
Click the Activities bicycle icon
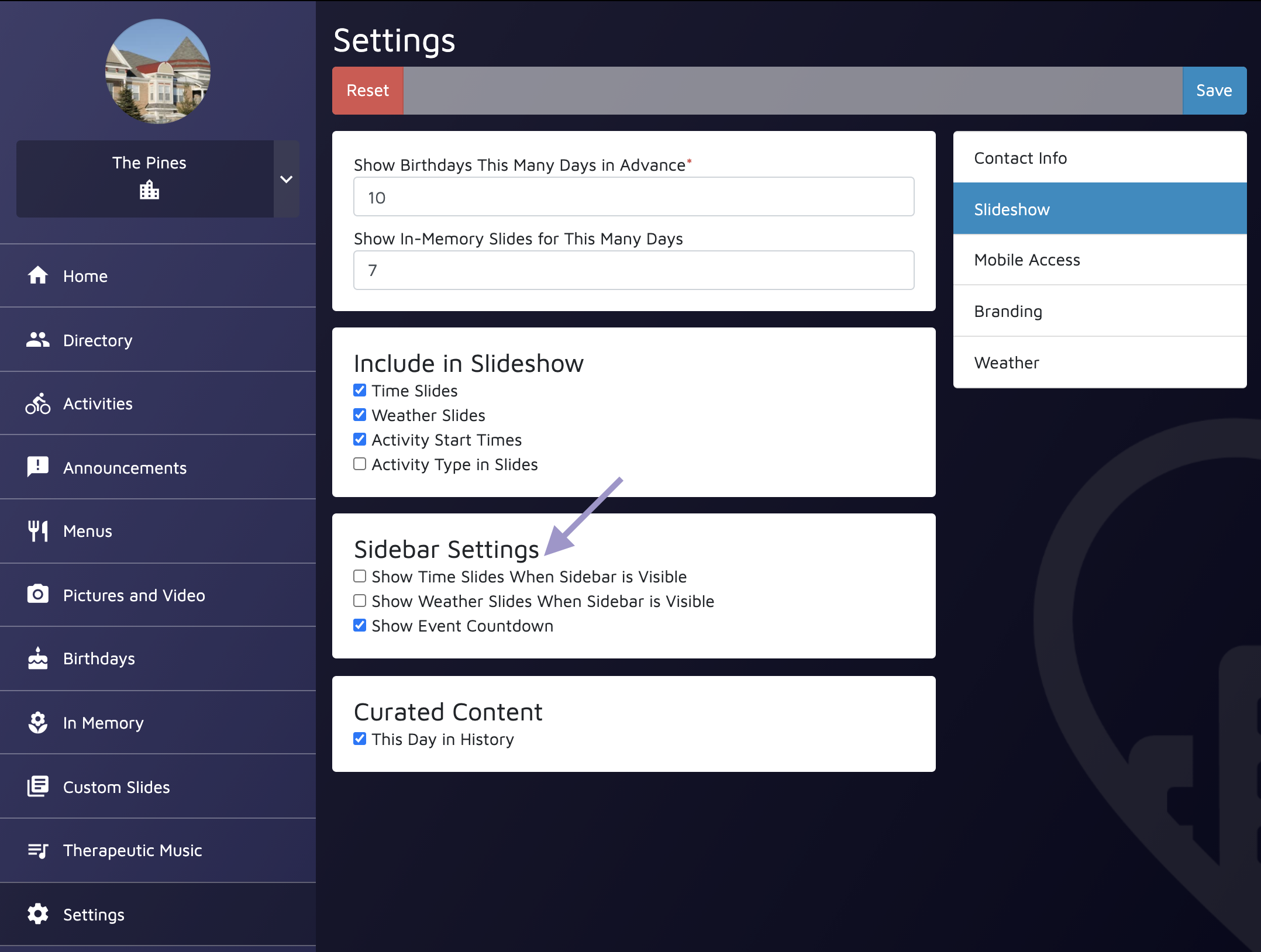point(38,403)
